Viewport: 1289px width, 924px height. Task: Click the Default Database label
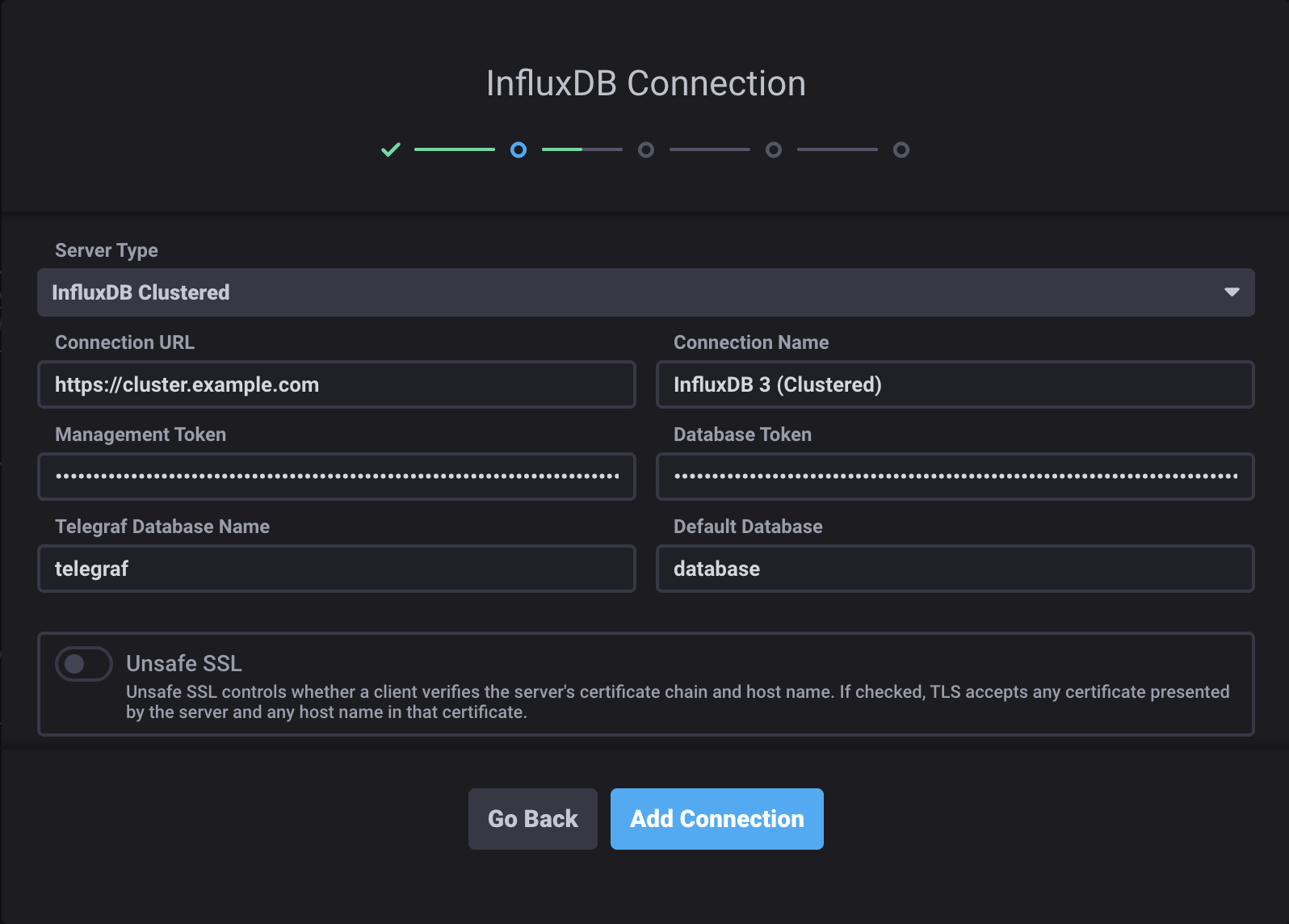[x=748, y=527]
